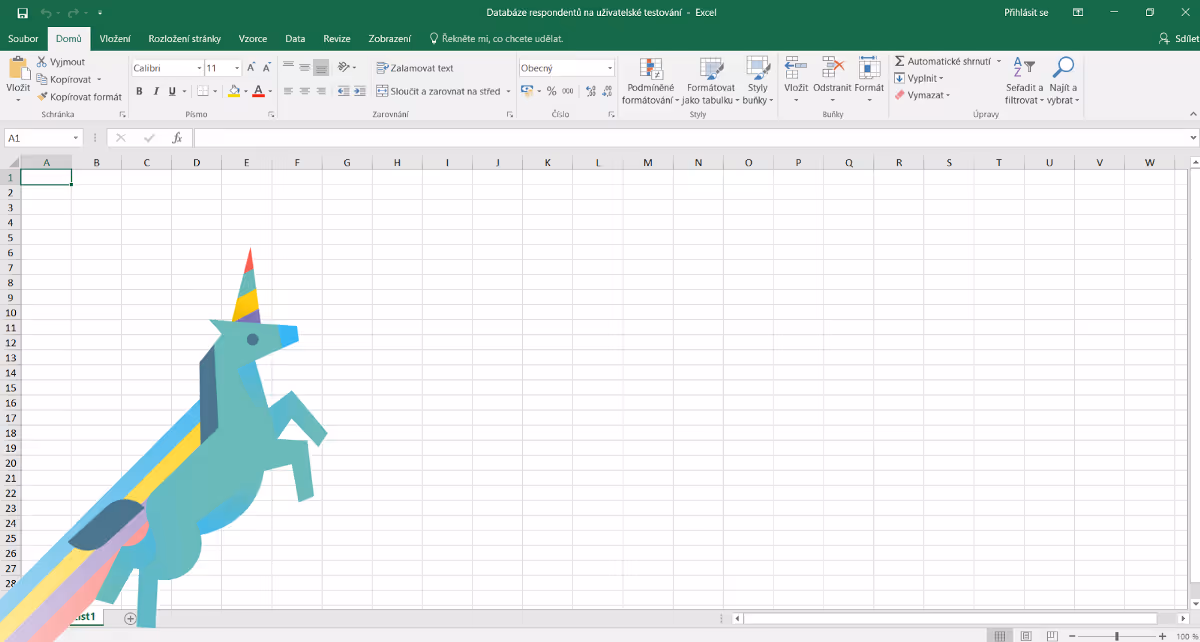Open Najít a vybrat menu
Screen dimensions: 1200x642
(1063, 81)
